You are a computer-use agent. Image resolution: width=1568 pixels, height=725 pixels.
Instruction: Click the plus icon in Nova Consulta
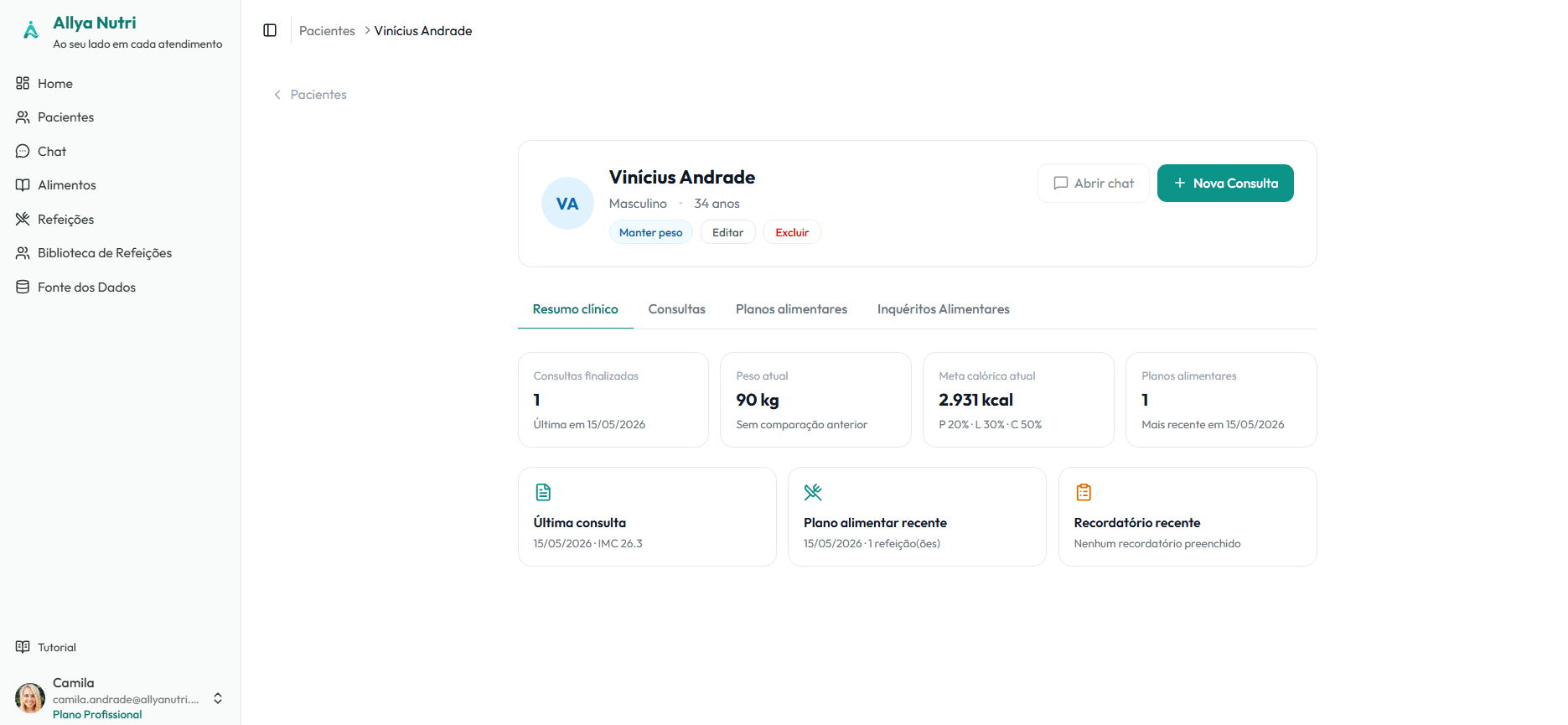click(1180, 183)
